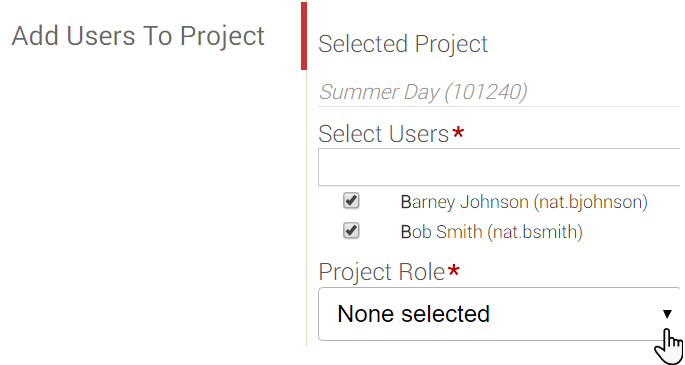
Task: Click the Selected Project label
Action: tap(403, 44)
